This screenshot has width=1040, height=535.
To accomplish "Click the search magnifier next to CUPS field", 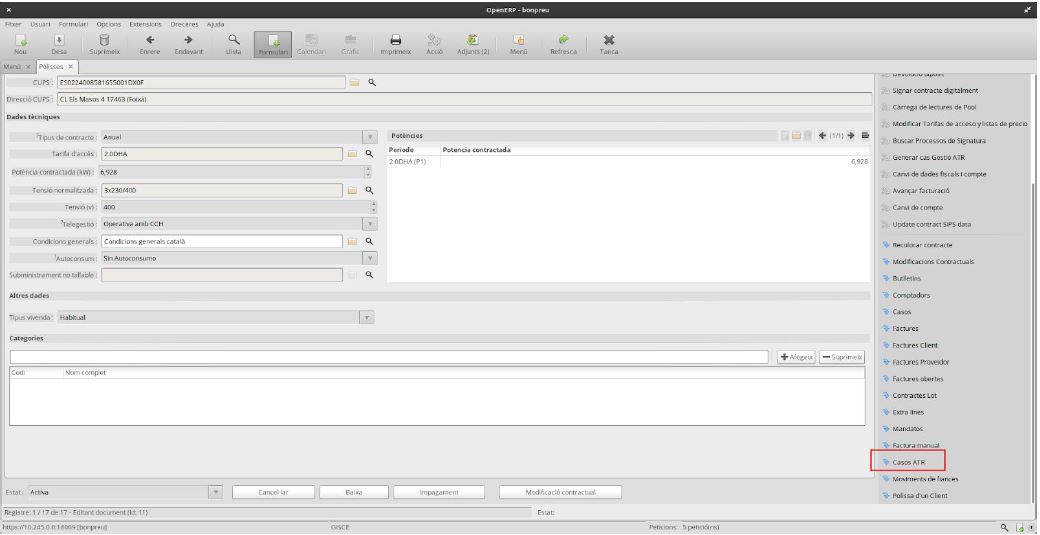I will (371, 82).
